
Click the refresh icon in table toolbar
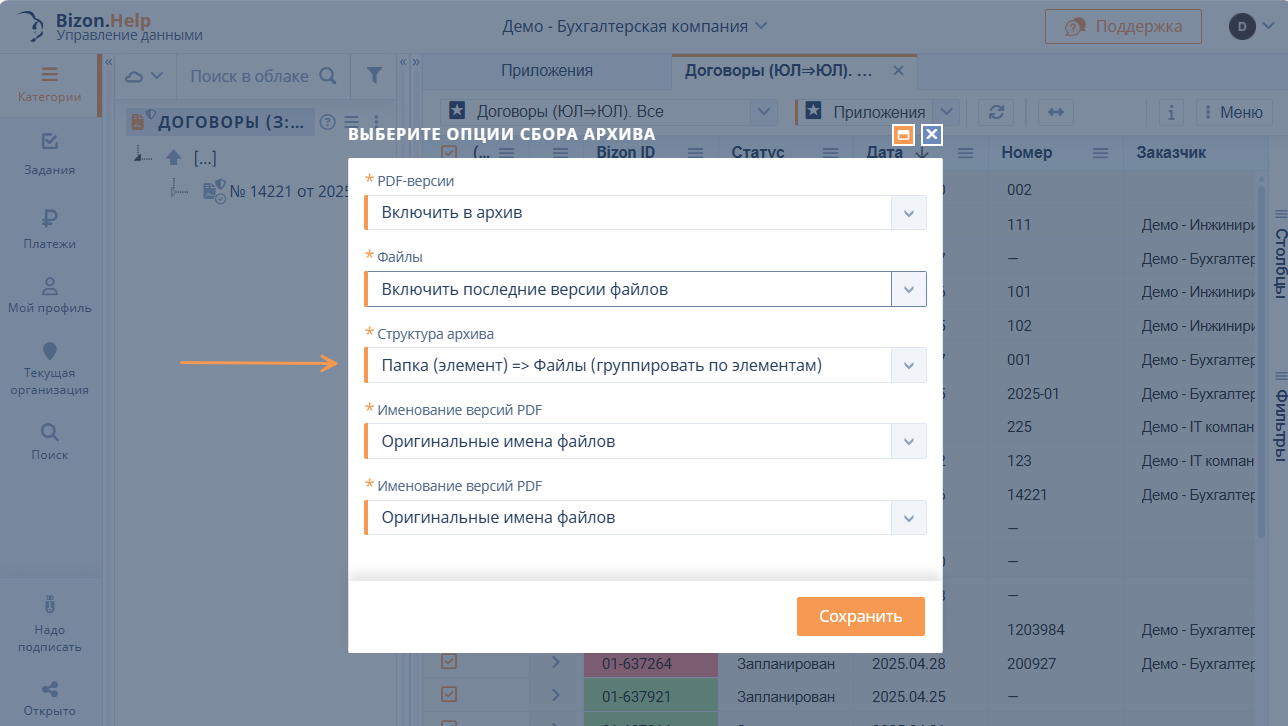pyautogui.click(x=996, y=112)
